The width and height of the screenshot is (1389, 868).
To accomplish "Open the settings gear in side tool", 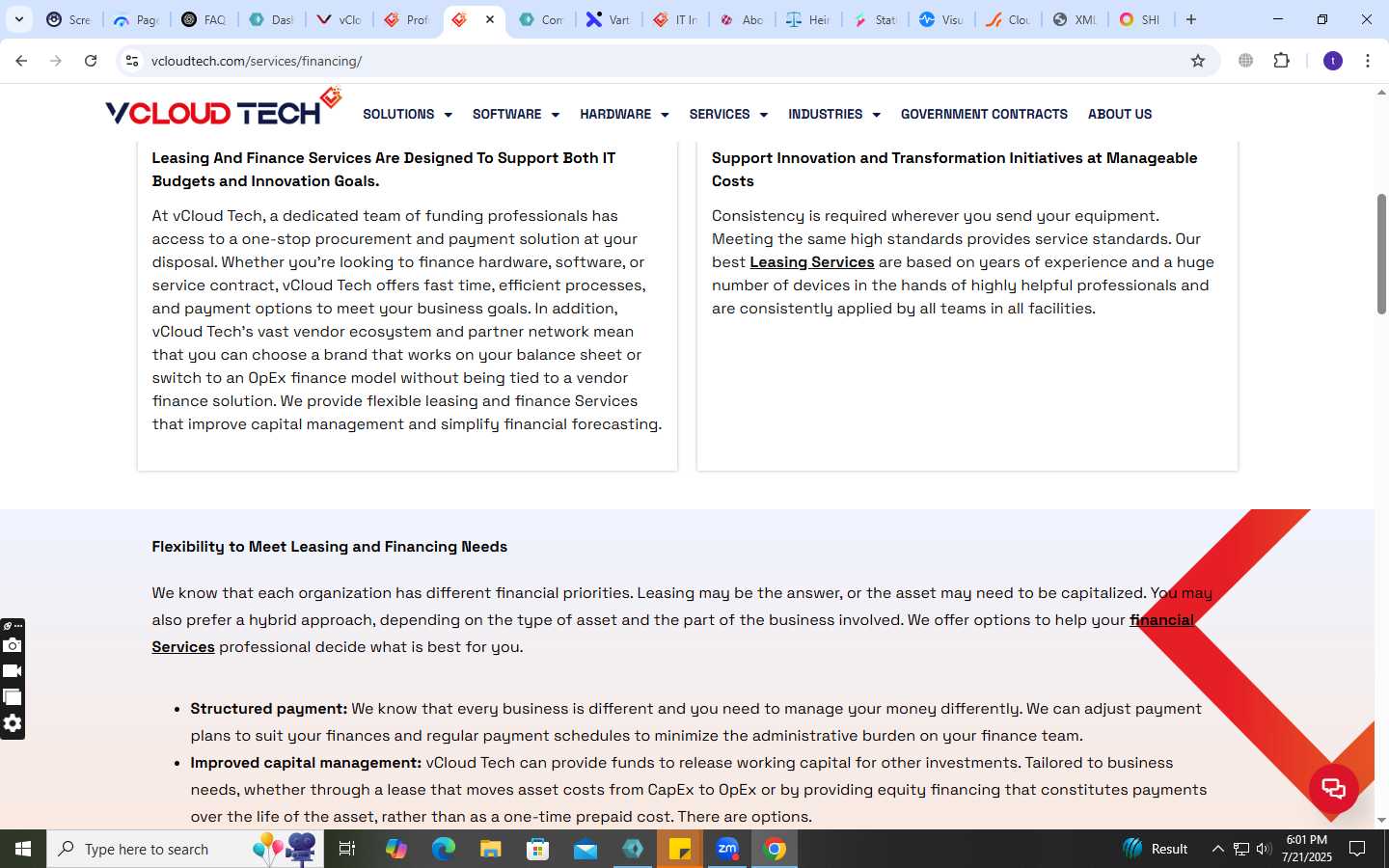I will 12,723.
